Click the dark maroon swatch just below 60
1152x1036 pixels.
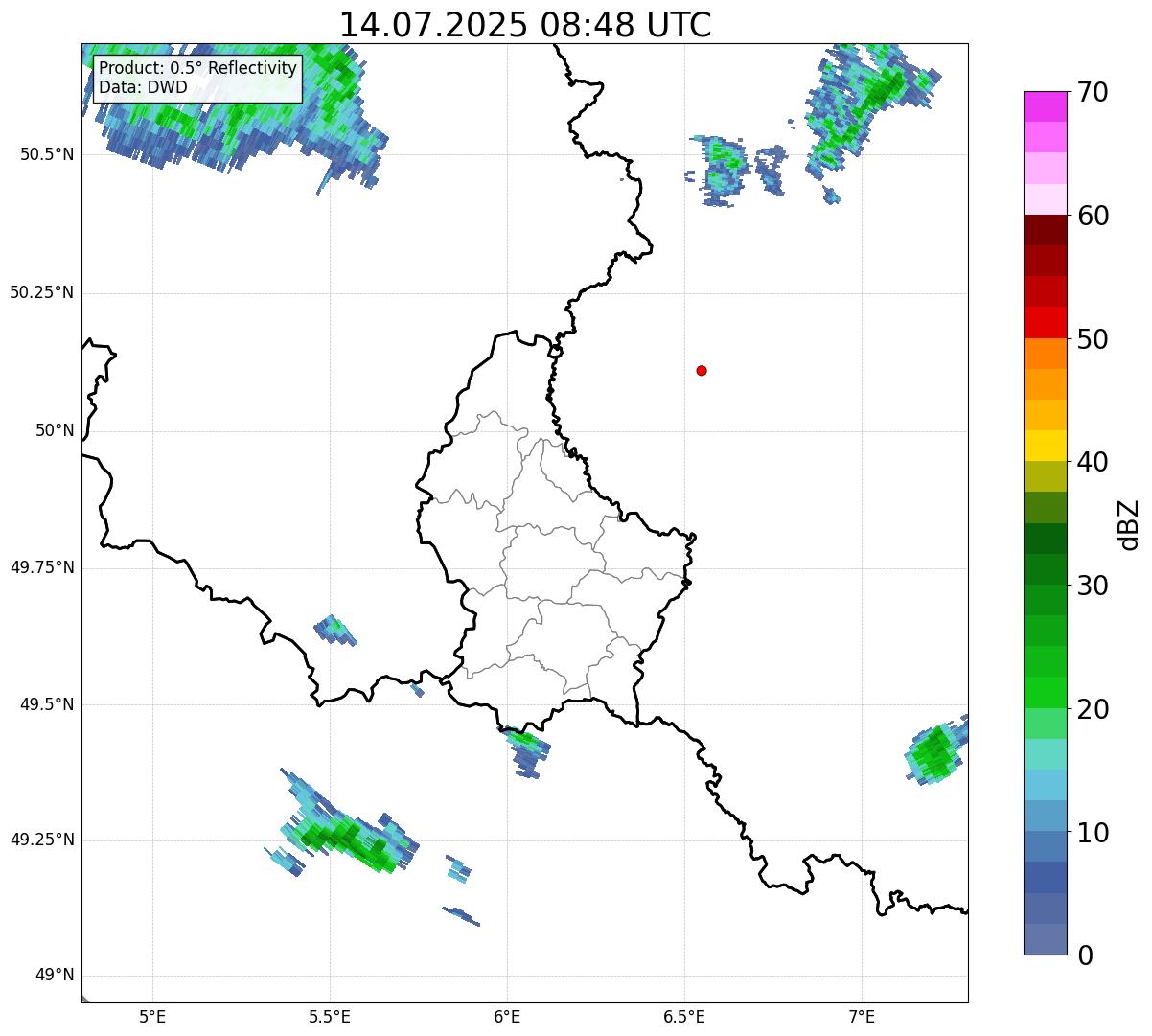coord(1046,230)
